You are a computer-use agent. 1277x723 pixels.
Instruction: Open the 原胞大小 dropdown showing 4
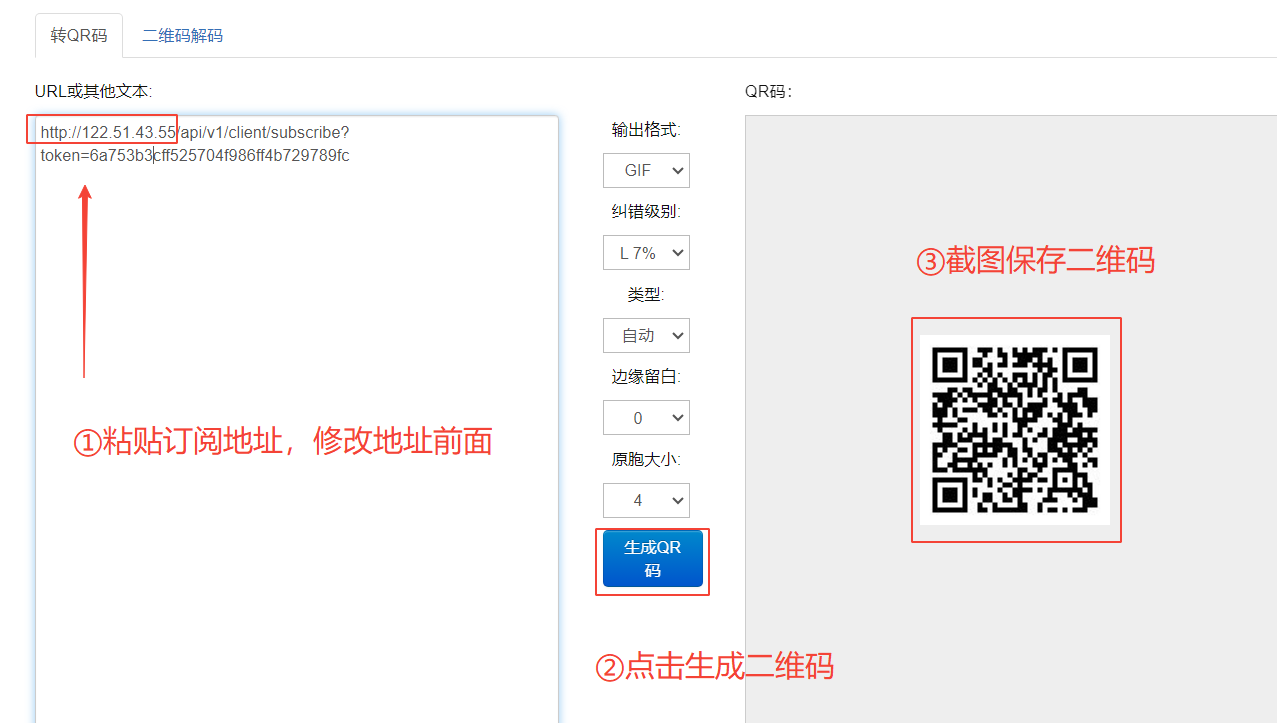pyautogui.click(x=646, y=500)
